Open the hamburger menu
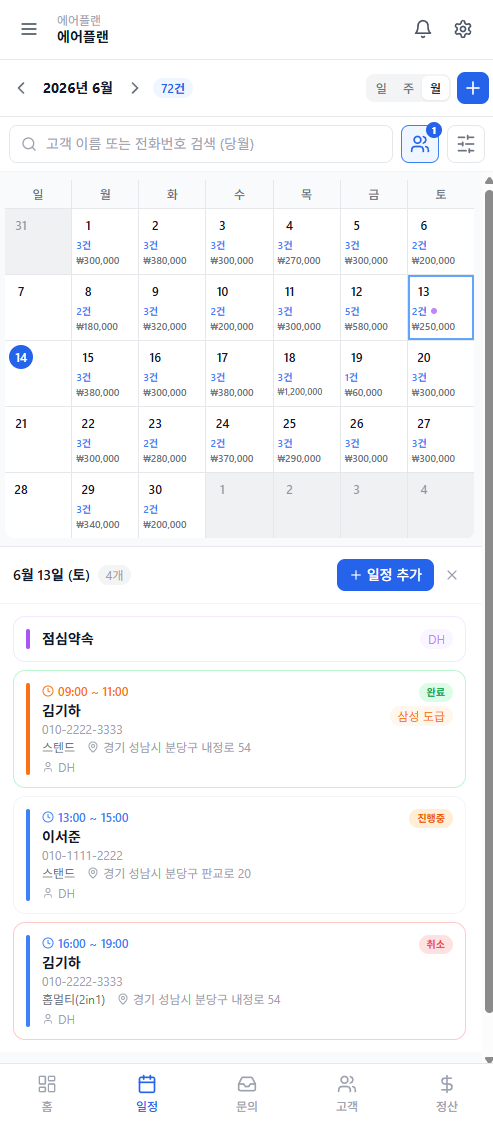 [29, 29]
